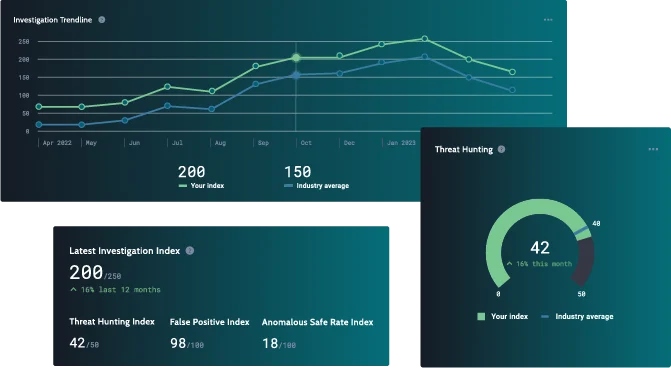Select highlighted Oct point on blue line
Screen dimensions: 671x368
[x=296, y=75]
